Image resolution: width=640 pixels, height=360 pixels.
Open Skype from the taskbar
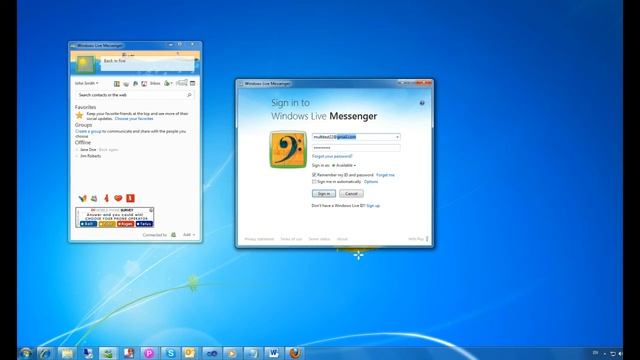[171, 353]
